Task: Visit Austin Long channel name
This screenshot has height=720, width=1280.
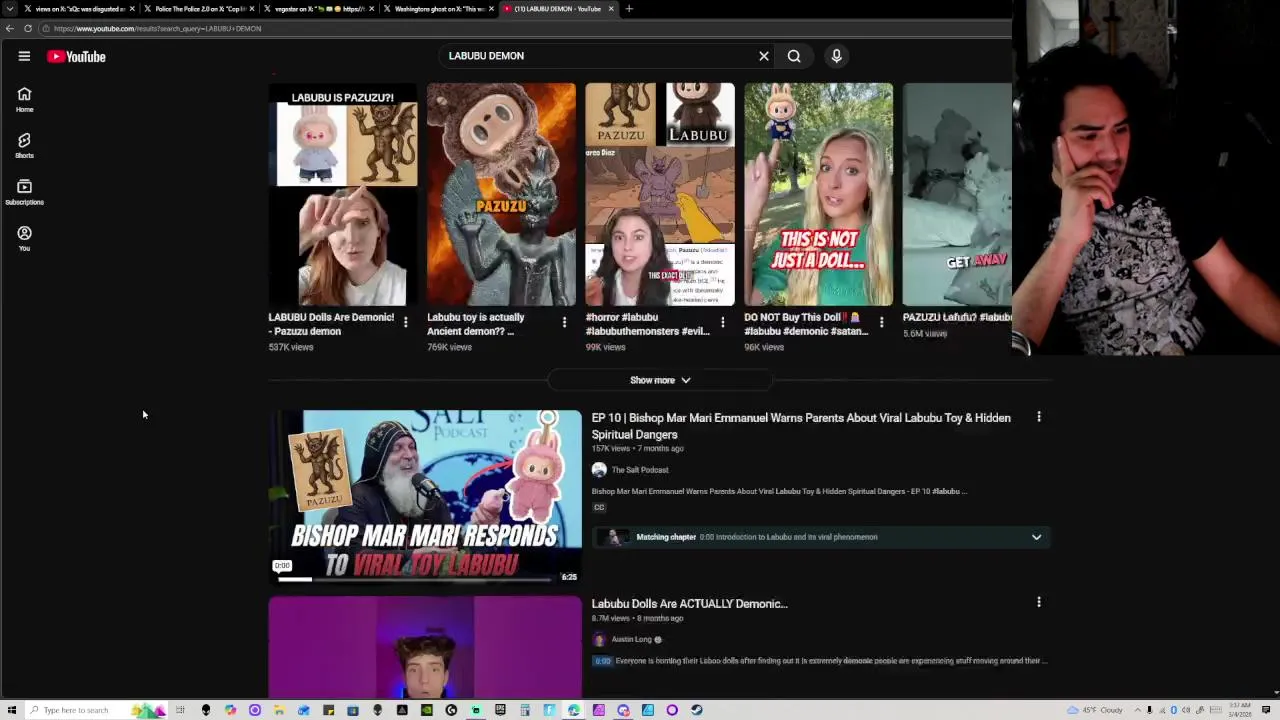Action: [632, 639]
